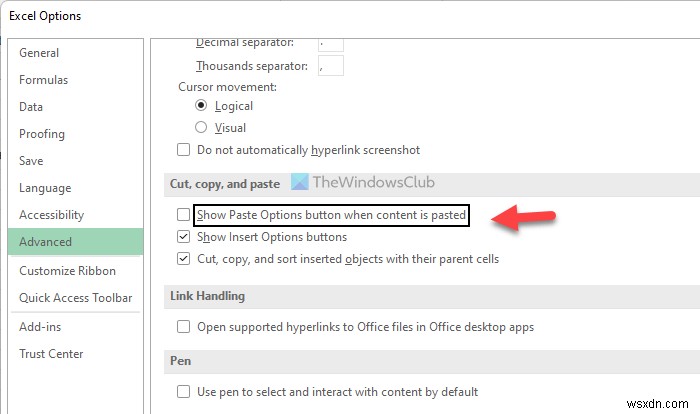Open Proofing settings
The image size is (700, 414).
coord(42,134)
